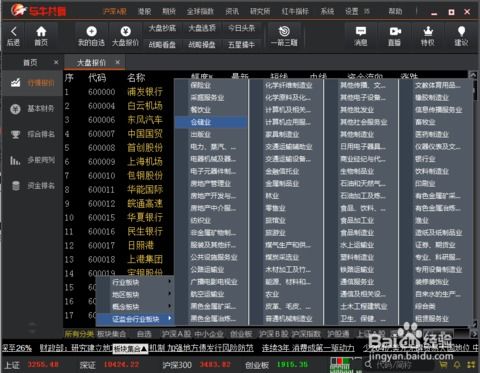
Task: Click the red-green mini chart icon in status bar
Action: click(340, 365)
